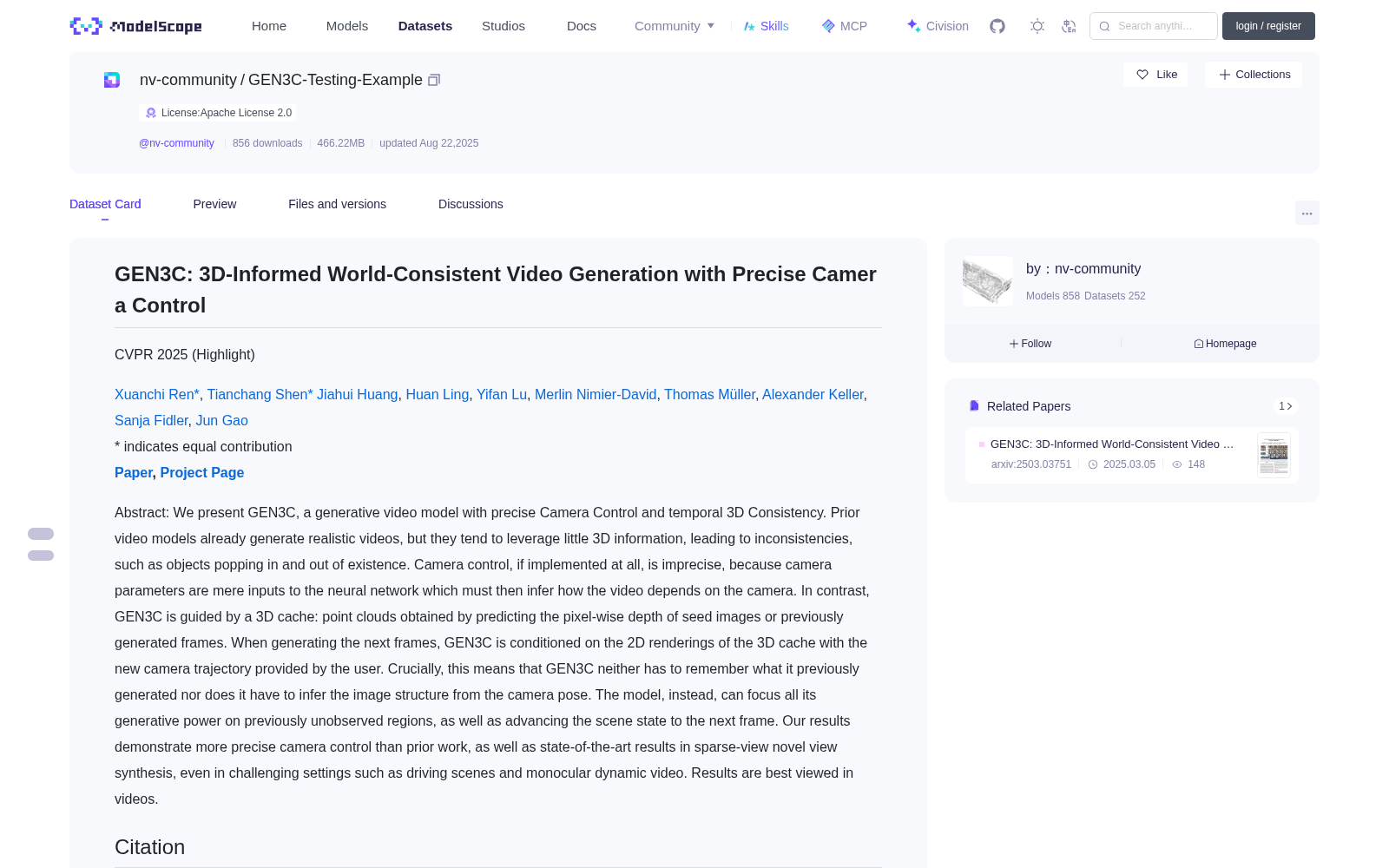The width and height of the screenshot is (1389, 868).
Task: Click the login / register button
Action: (1268, 26)
